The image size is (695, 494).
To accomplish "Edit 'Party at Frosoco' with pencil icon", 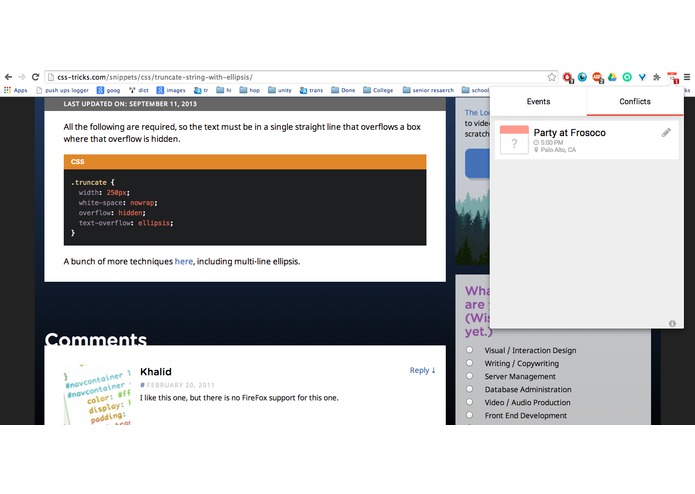I will coord(666,132).
